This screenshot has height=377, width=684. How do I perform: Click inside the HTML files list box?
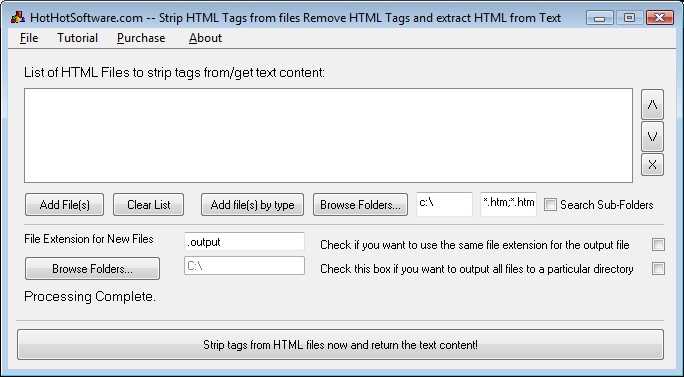328,136
